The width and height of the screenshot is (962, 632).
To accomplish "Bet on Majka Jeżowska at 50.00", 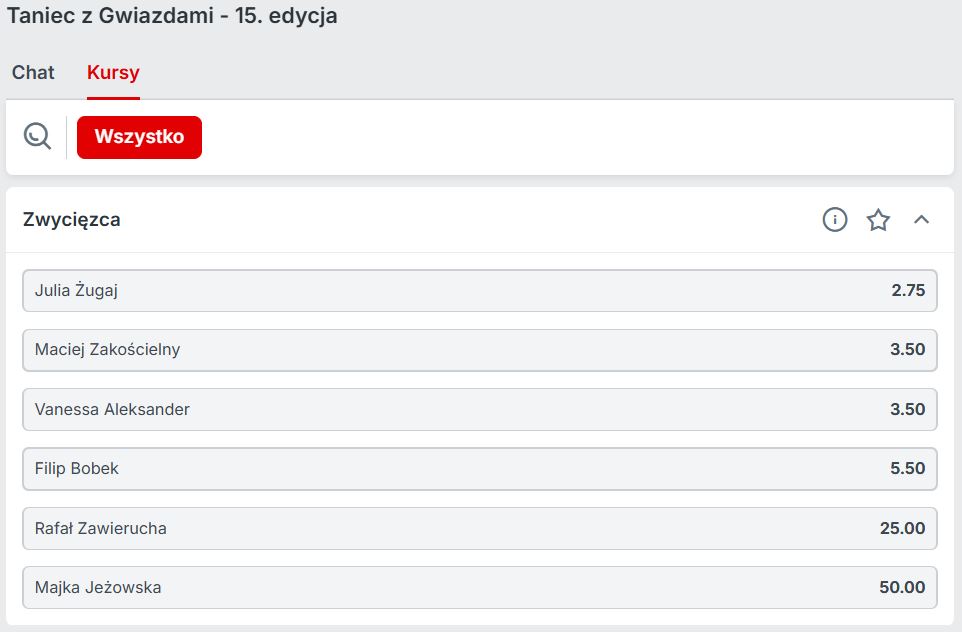I will coord(480,587).
